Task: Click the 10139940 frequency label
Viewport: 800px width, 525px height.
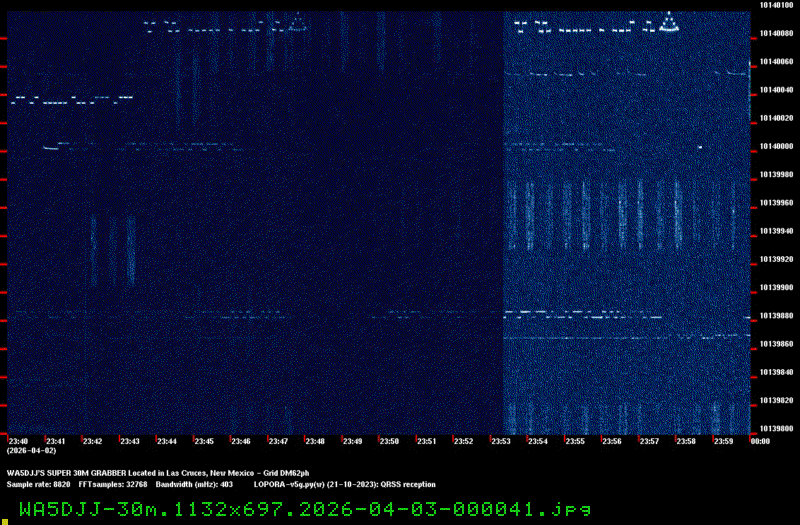Action: tap(776, 231)
